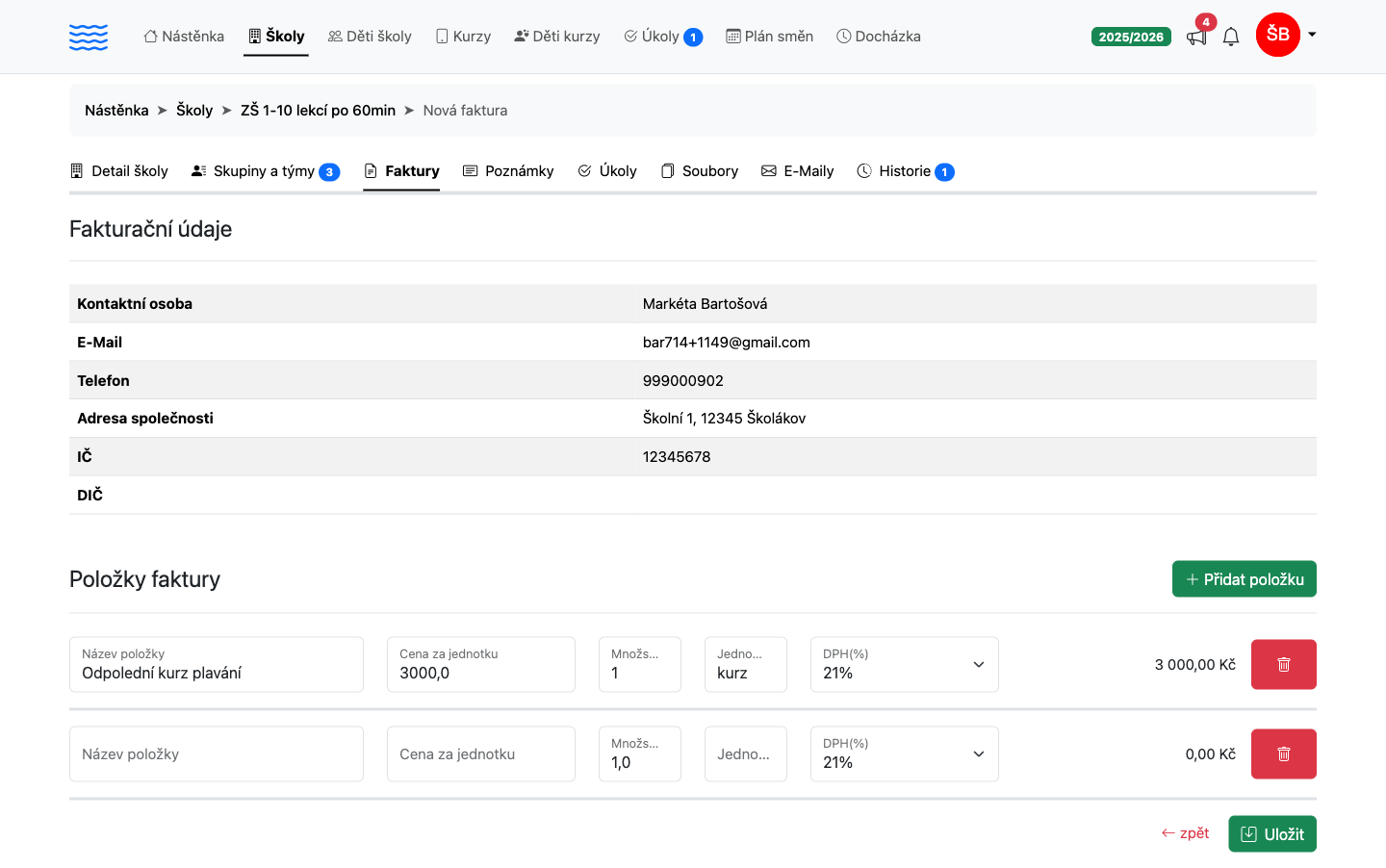Click Nástěnka breadcrumb link

116,111
